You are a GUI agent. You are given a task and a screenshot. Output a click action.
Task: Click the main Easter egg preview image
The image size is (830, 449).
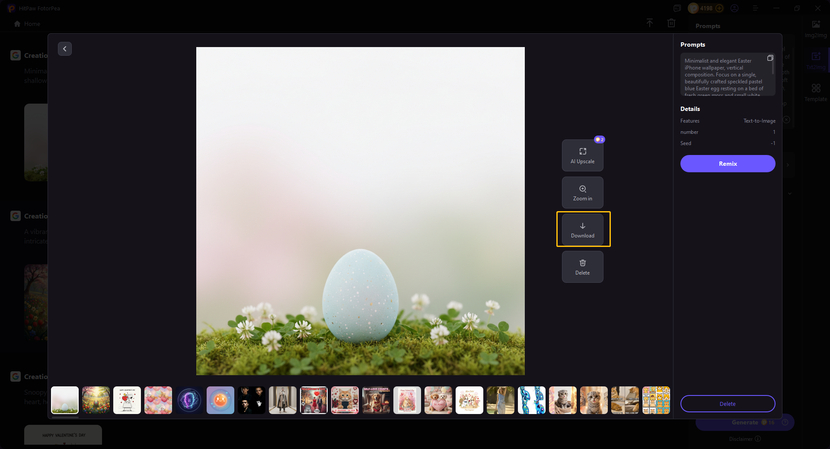tap(360, 211)
